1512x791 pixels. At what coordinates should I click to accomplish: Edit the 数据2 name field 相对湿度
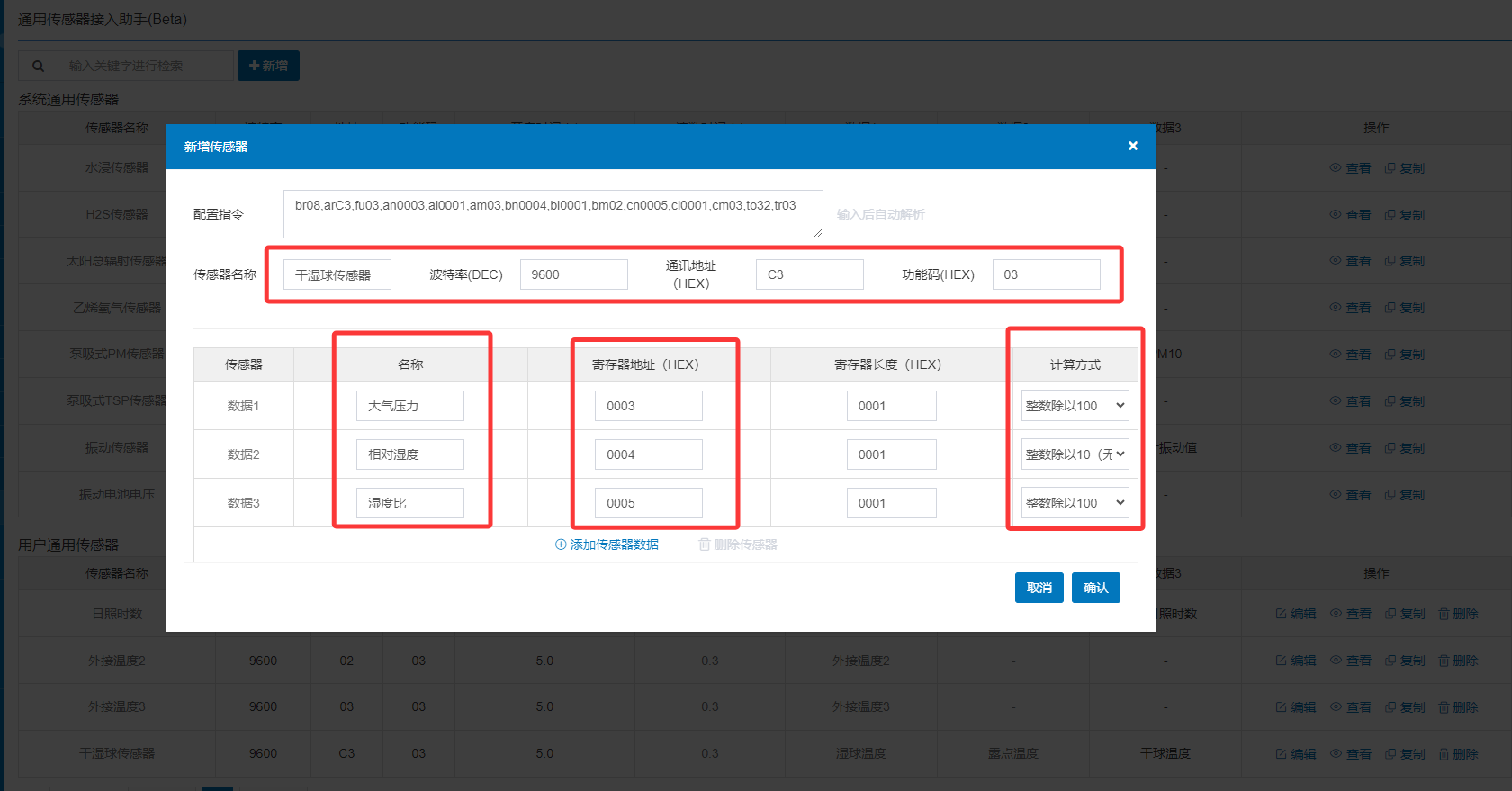[x=410, y=454]
